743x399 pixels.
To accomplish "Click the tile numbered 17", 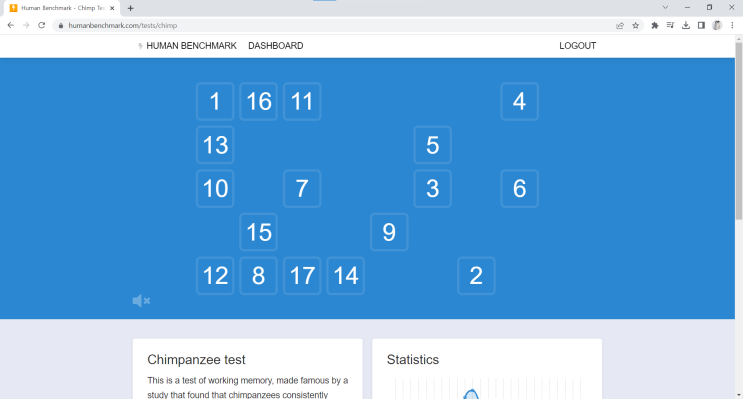I will (302, 276).
